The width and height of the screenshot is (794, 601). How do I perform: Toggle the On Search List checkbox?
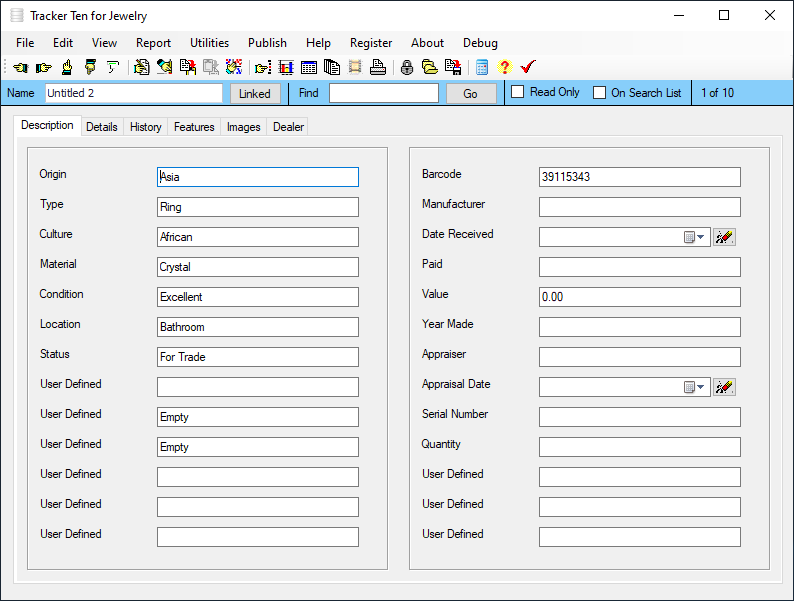pos(599,93)
